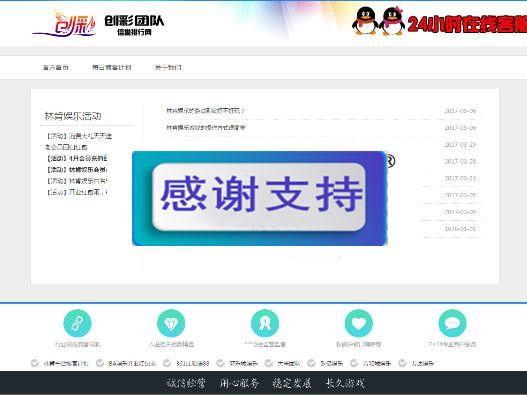Close the 感谢支持 popup with the X icon

point(391,161)
